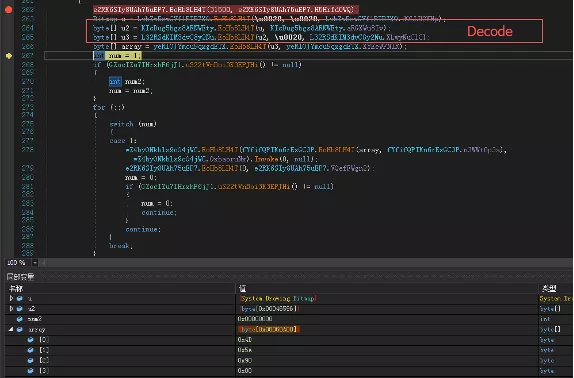The width and height of the screenshot is (574, 378).
Task: Expand the u2 byte array variable
Action: coord(11,308)
